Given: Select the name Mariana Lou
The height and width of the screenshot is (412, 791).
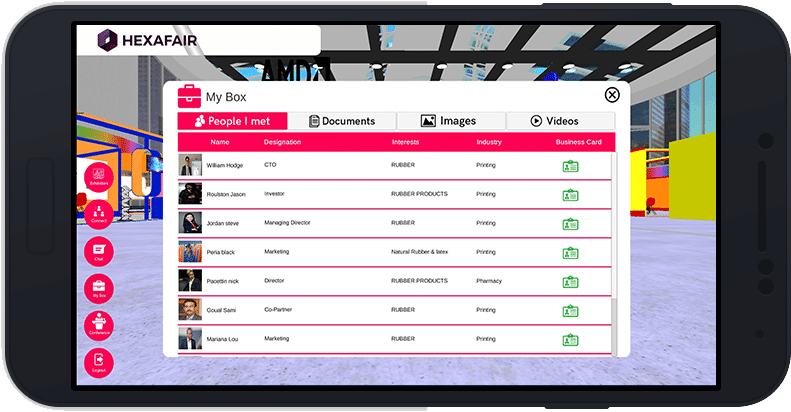Looking at the screenshot, I should pos(222,339).
